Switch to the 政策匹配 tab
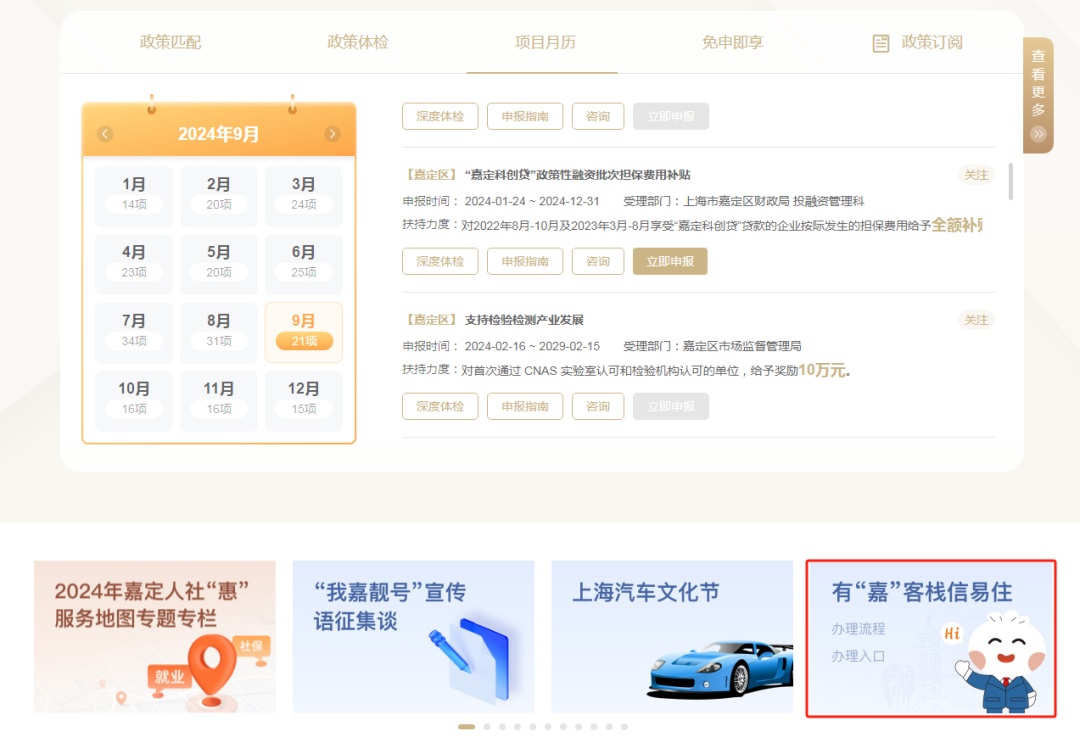The width and height of the screenshot is (1080, 754). (x=170, y=42)
